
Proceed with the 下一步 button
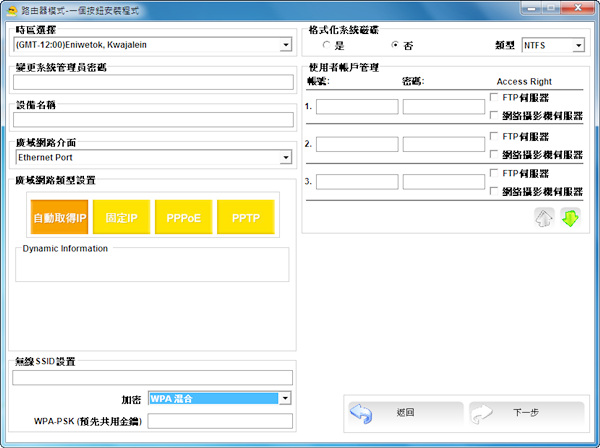tap(526, 412)
